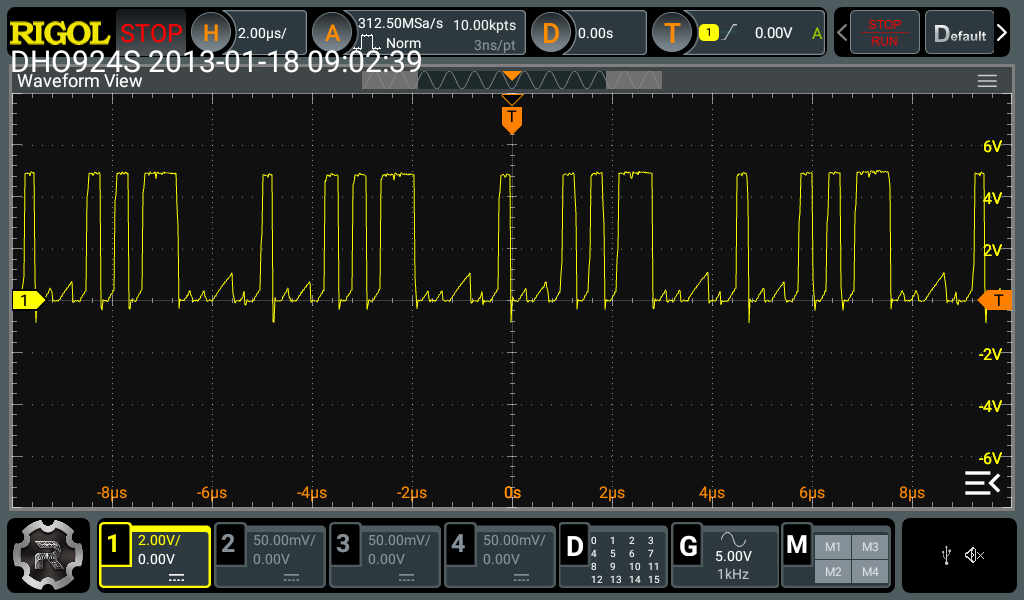Open the digital channels 0-15 grid
The height and width of the screenshot is (600, 1024).
point(626,560)
